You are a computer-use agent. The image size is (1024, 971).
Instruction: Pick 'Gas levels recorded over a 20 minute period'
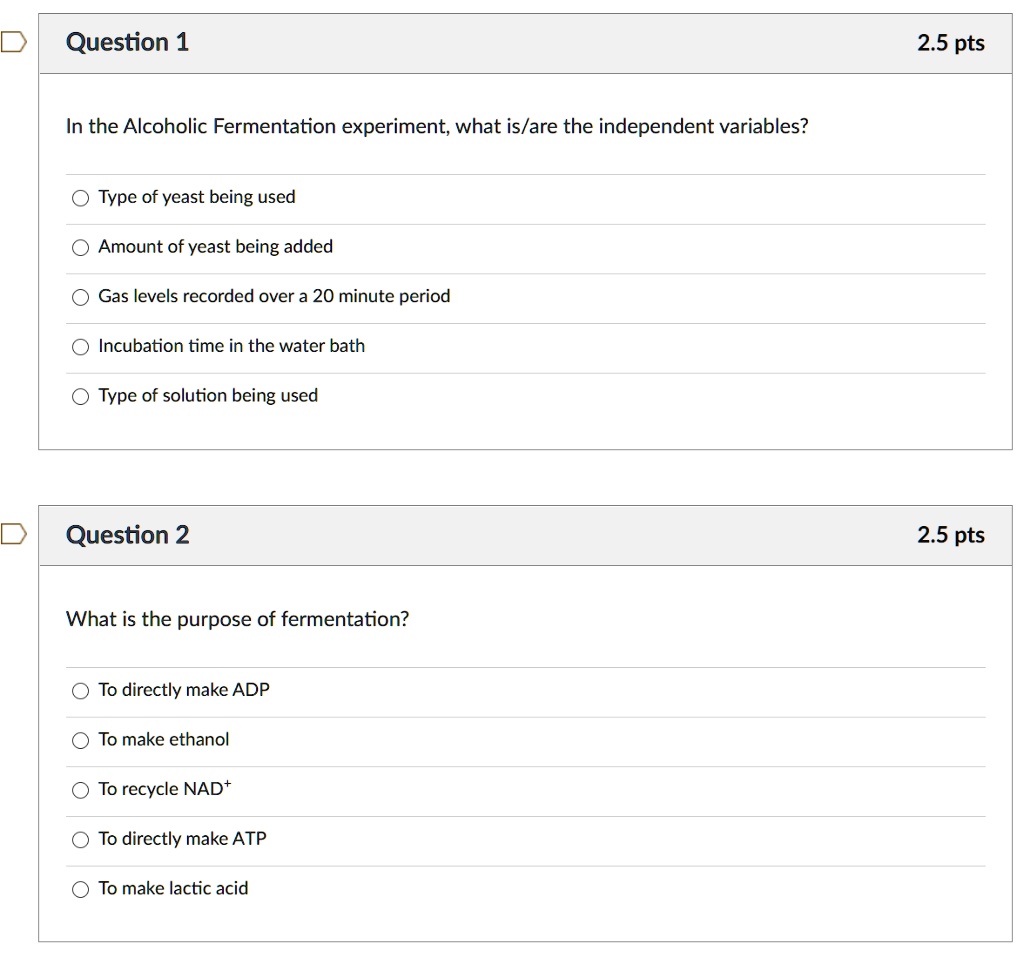(81, 297)
